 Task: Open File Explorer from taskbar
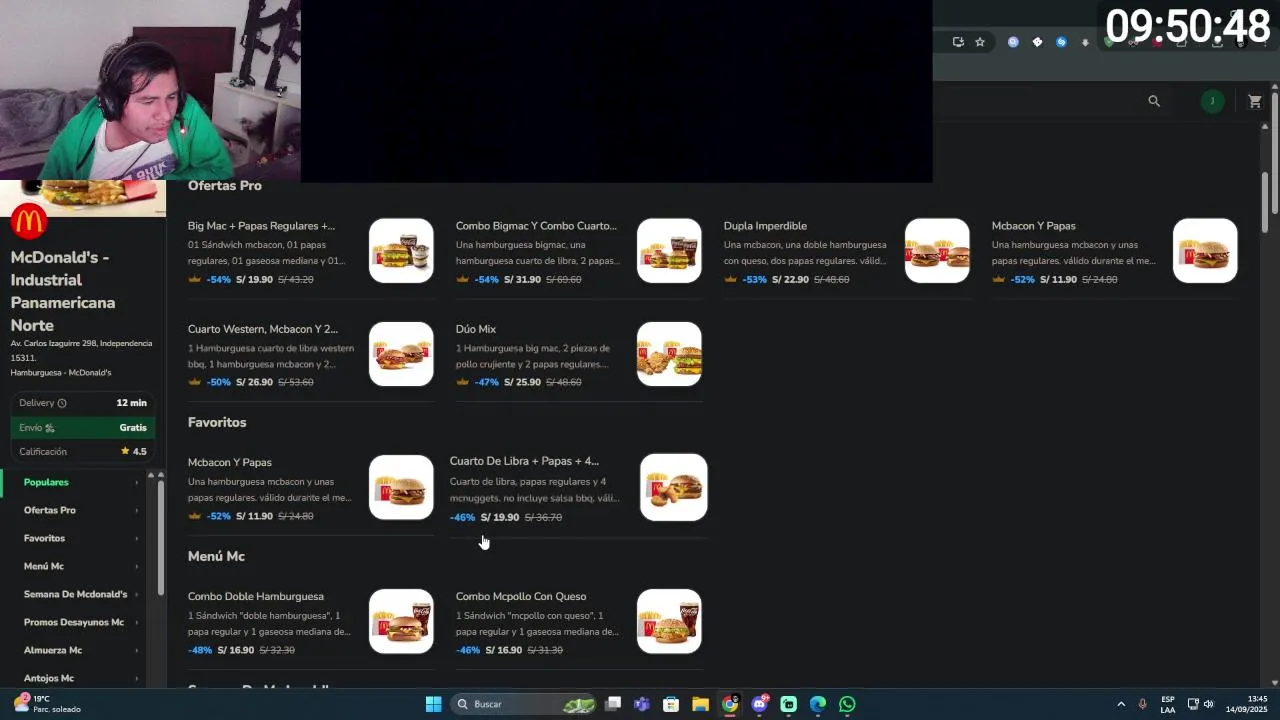(700, 704)
